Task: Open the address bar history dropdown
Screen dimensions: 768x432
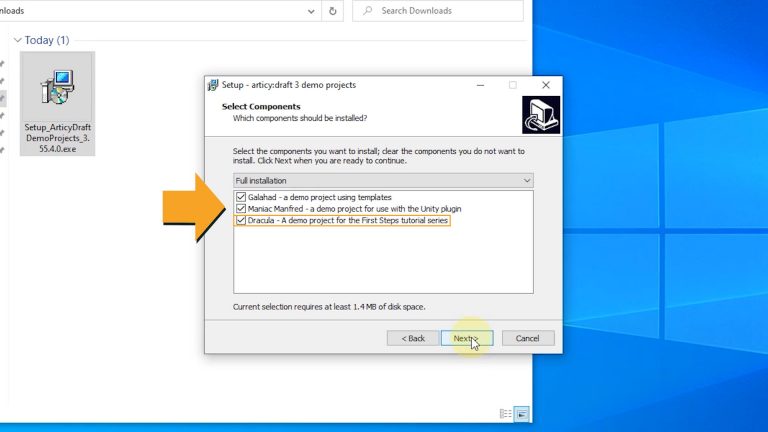Action: tap(311, 11)
